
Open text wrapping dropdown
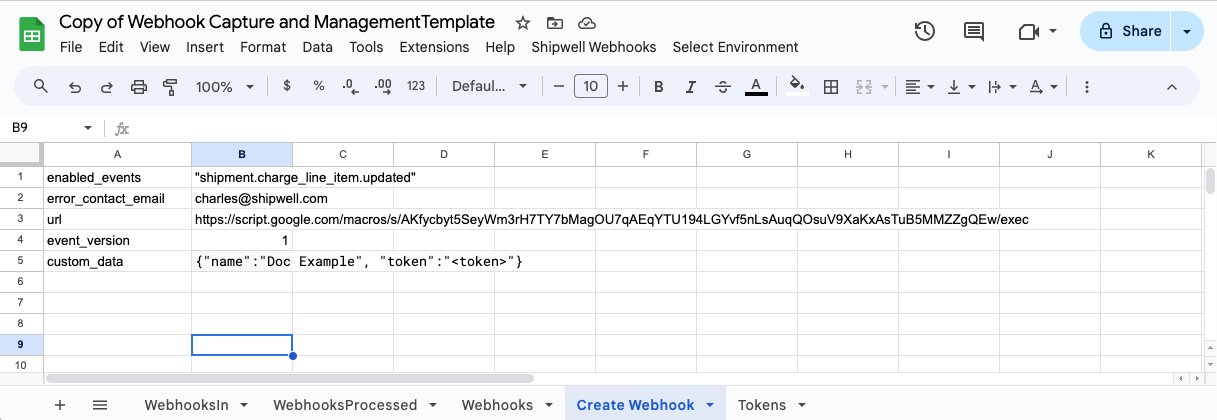[x=1000, y=87]
